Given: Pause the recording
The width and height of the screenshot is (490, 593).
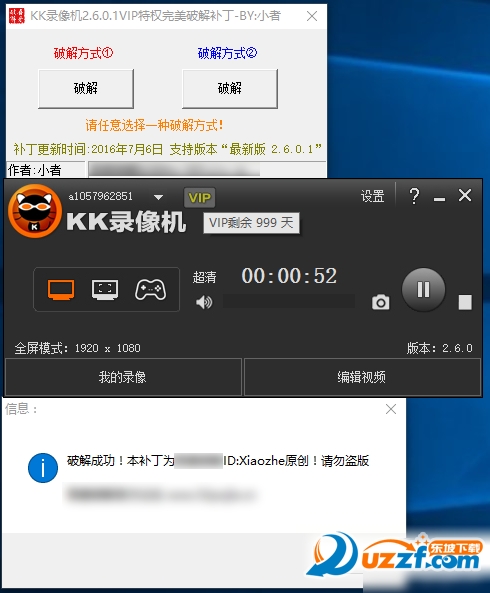Looking at the screenshot, I should (x=423, y=290).
